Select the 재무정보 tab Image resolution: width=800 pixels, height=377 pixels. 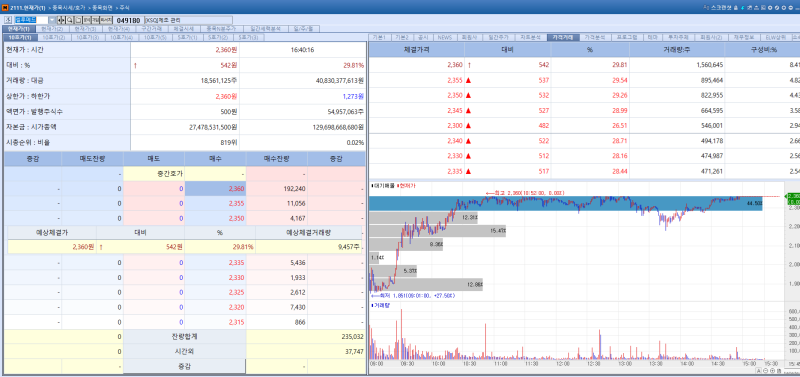[x=743, y=37]
